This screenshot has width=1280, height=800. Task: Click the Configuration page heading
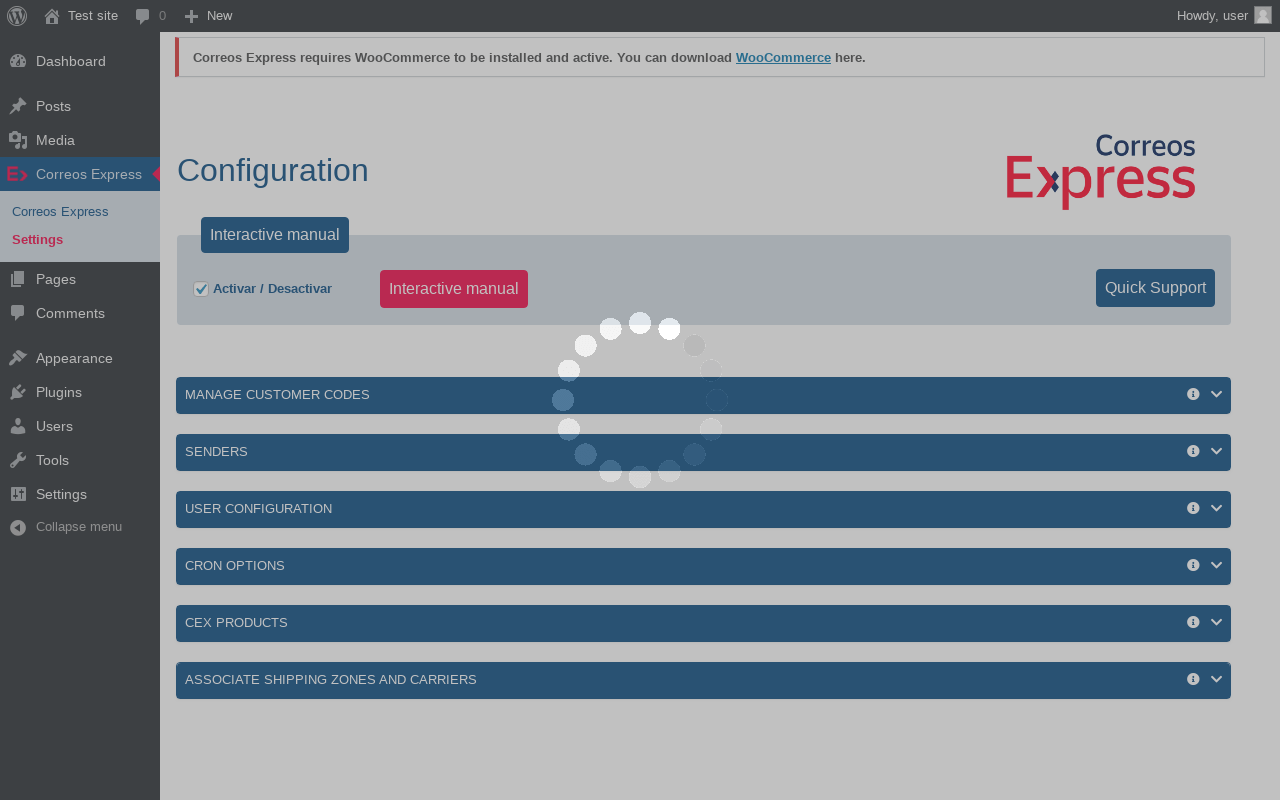(273, 170)
